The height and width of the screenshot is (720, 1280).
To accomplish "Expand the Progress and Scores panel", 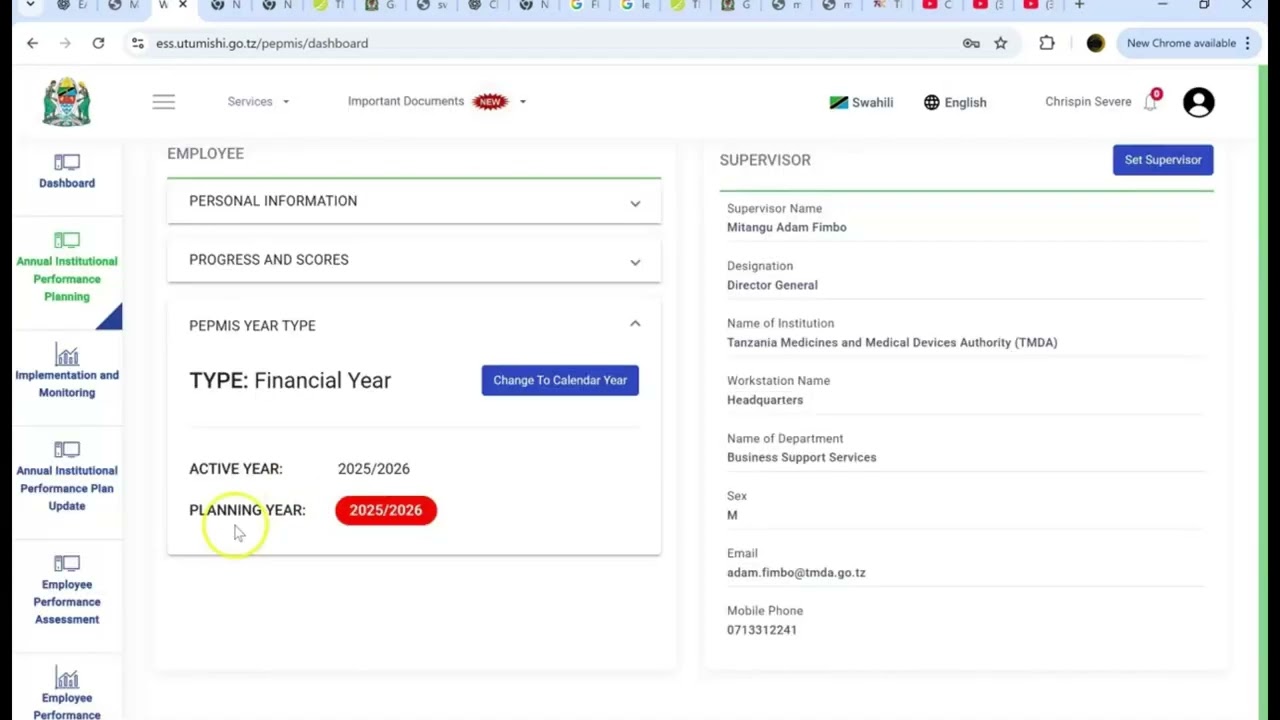I will tap(414, 260).
